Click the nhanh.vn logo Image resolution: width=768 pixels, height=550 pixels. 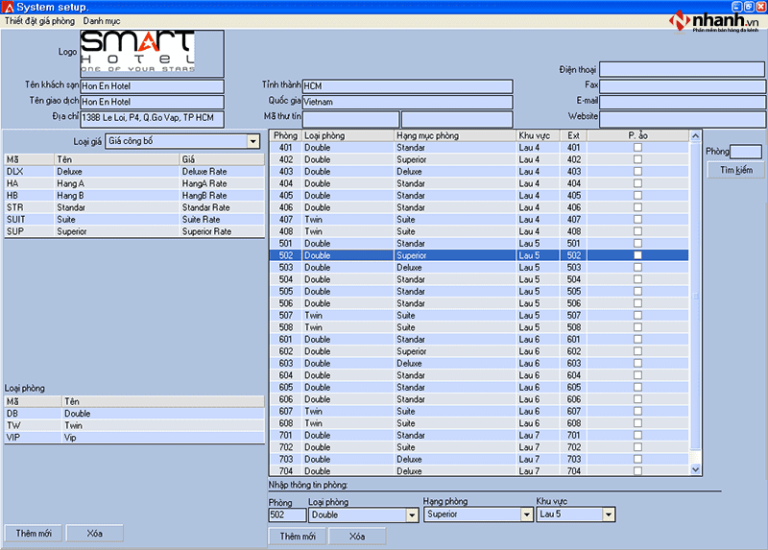713,23
